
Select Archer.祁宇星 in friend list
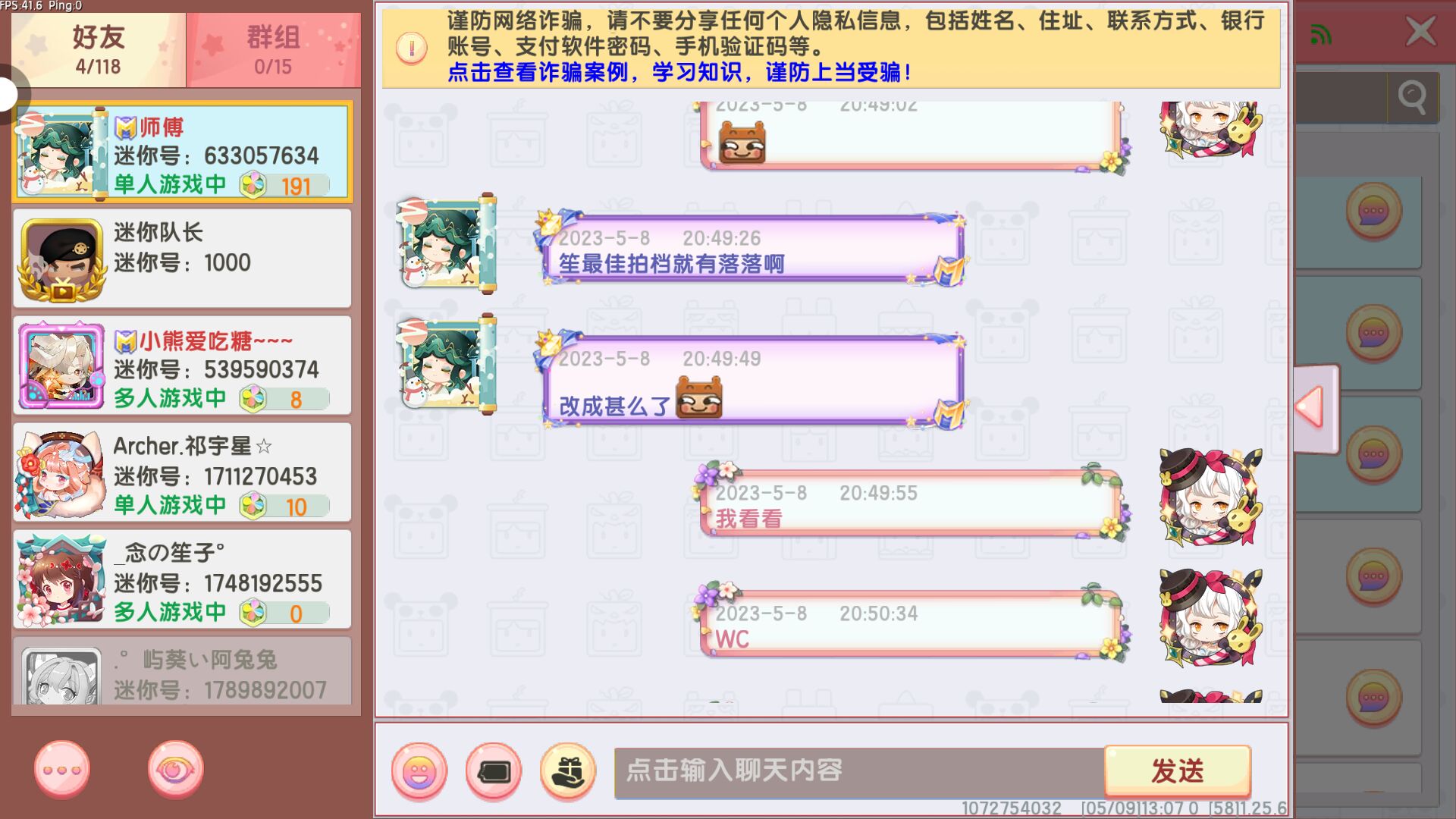(182, 472)
